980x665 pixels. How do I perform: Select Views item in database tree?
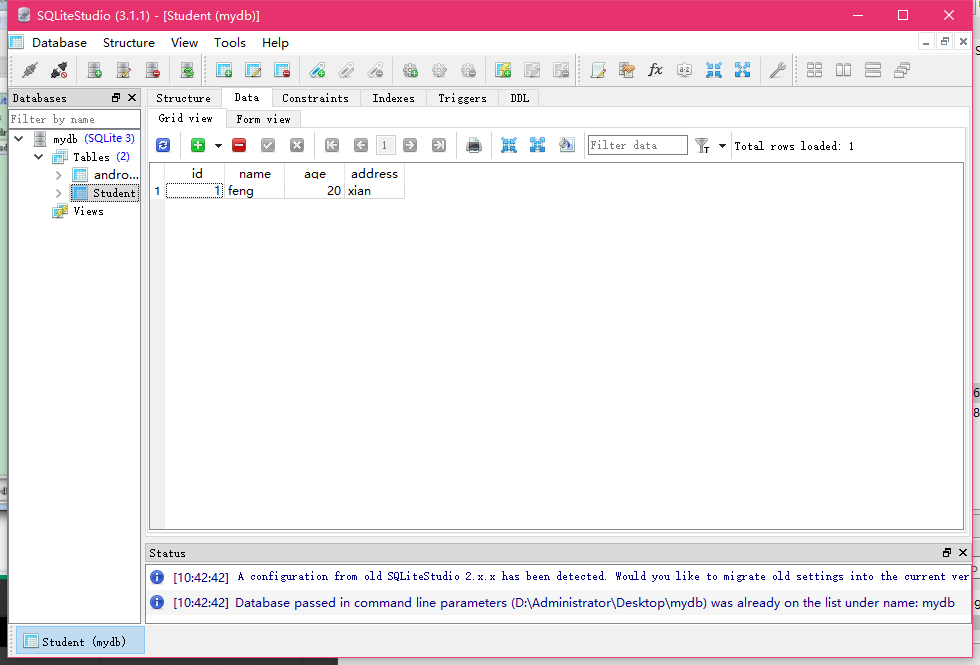click(x=88, y=211)
